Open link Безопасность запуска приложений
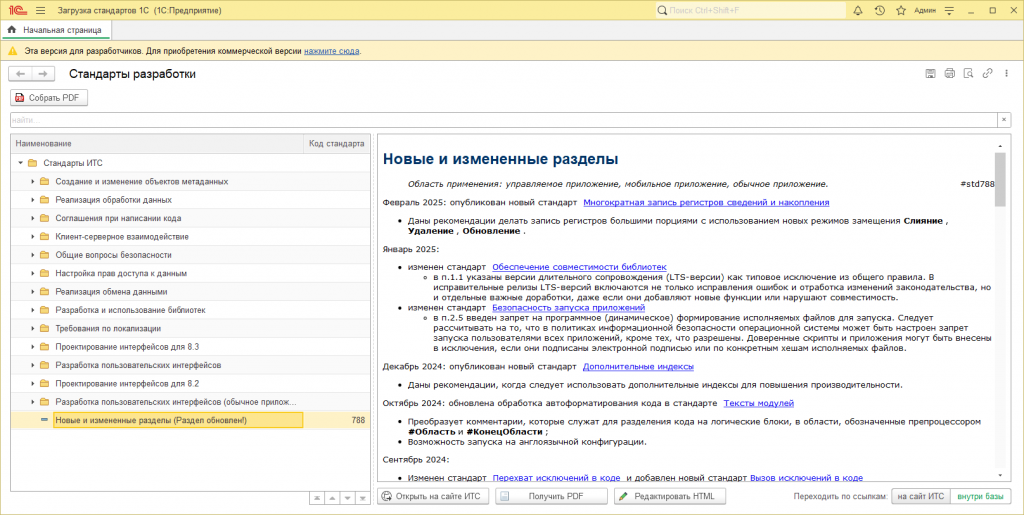The height and width of the screenshot is (515, 1024). [x=569, y=307]
